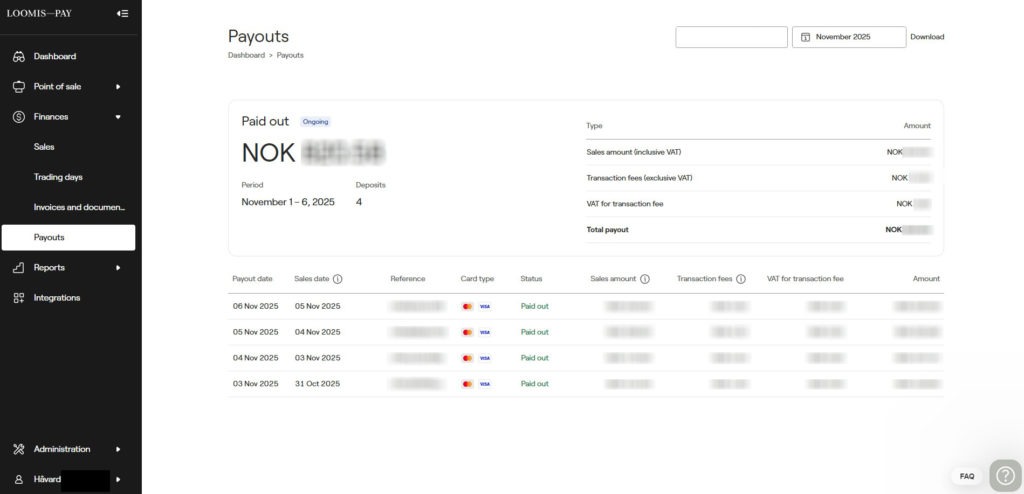Open Trading days page

click(58, 177)
